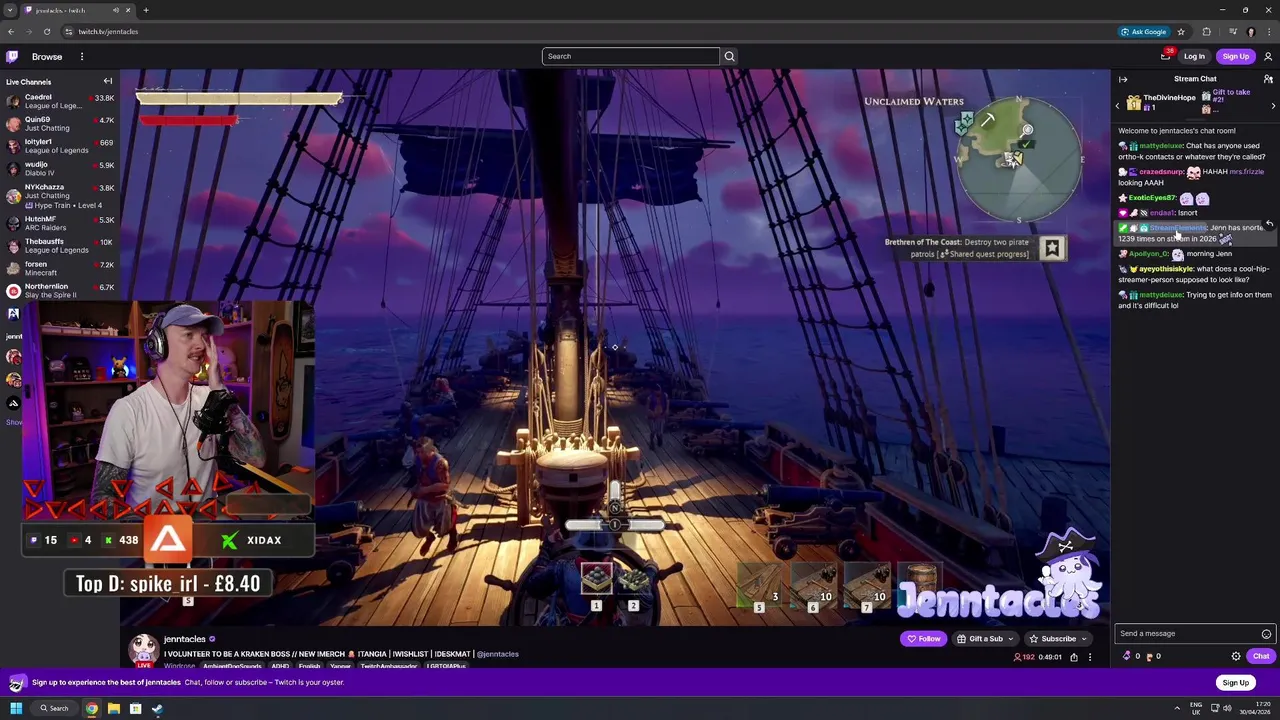Open the media controls icon in Chrome
The width and height of the screenshot is (1280, 720).
pyautogui.click(x=1232, y=31)
